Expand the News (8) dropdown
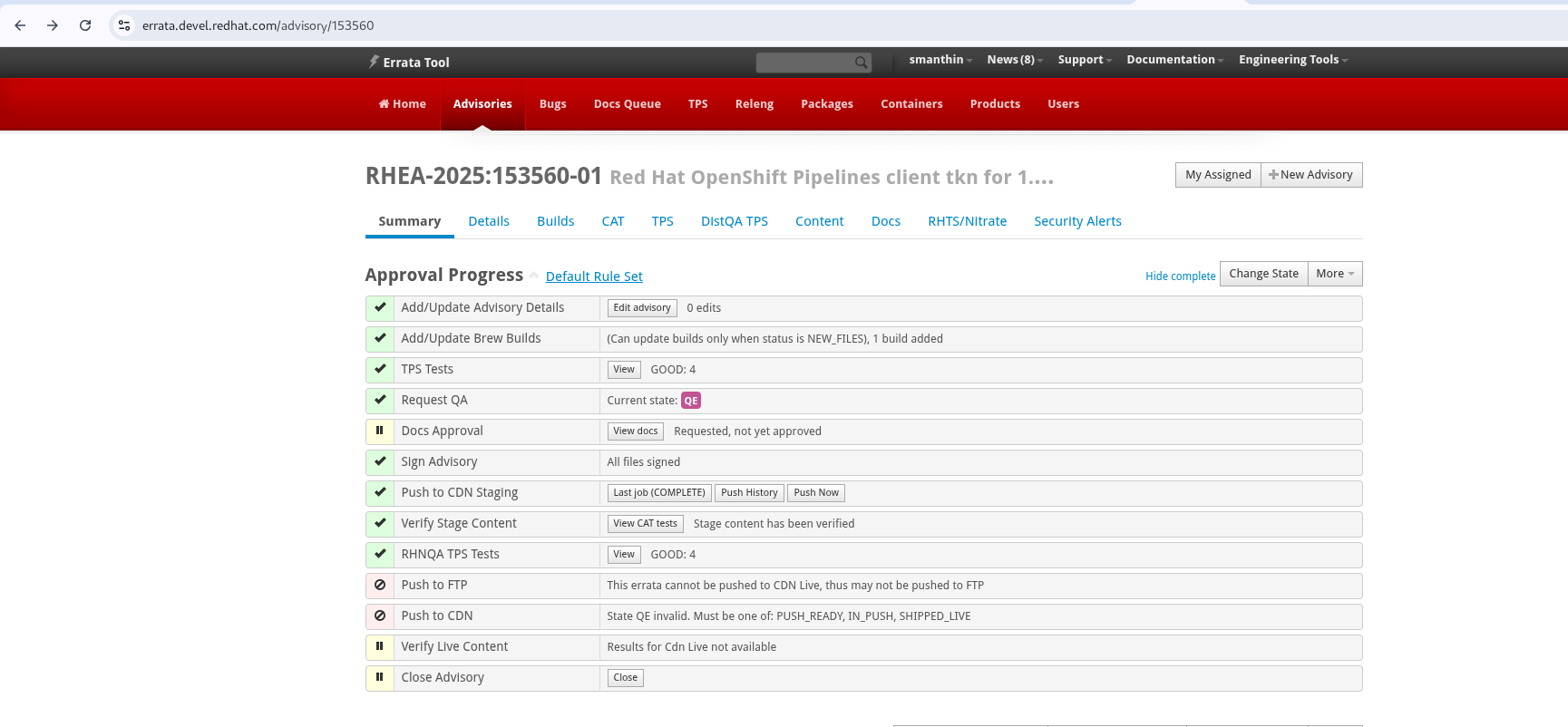The width and height of the screenshot is (1568, 727). click(1015, 60)
